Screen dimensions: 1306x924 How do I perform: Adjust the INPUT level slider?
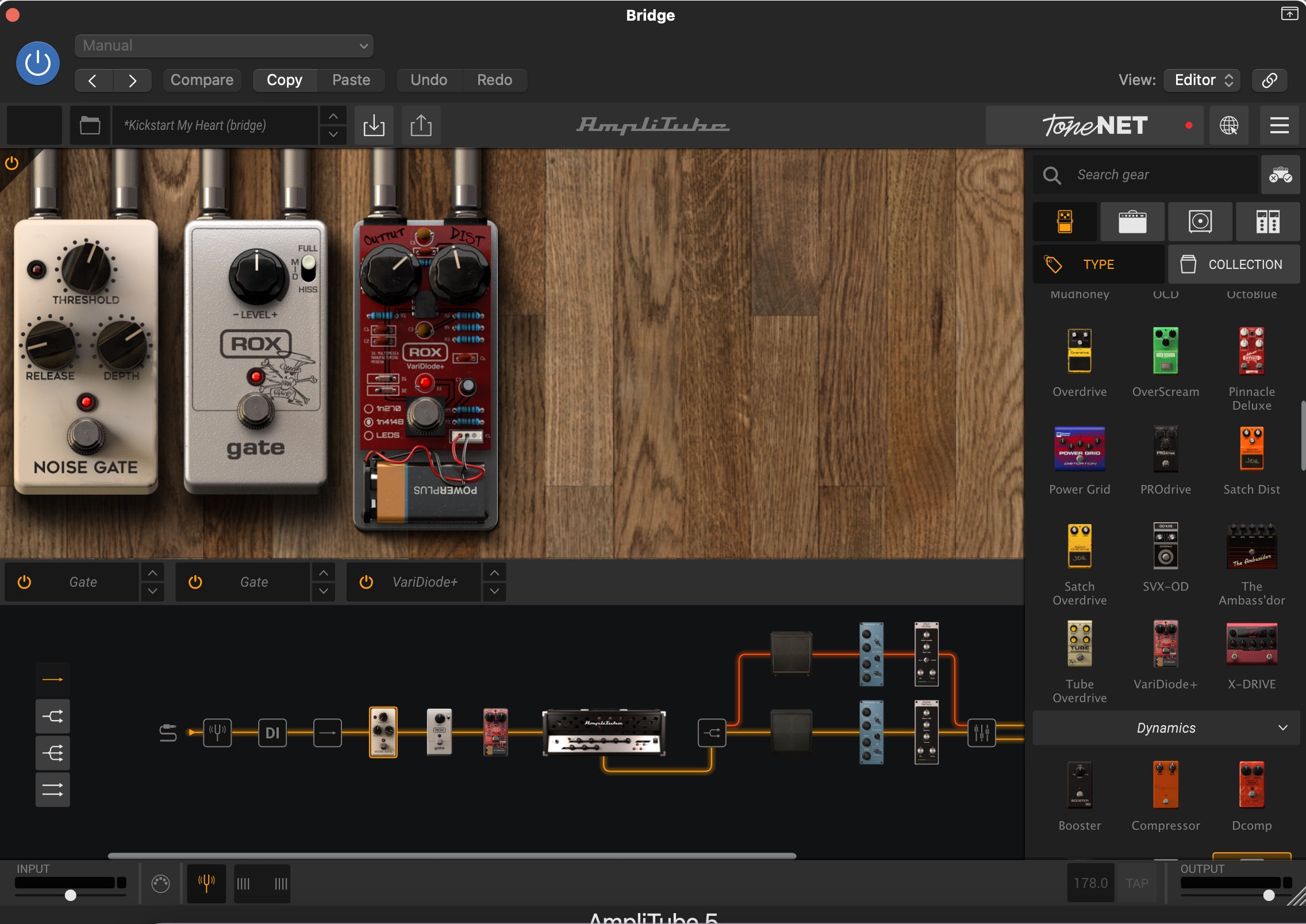(x=70, y=895)
